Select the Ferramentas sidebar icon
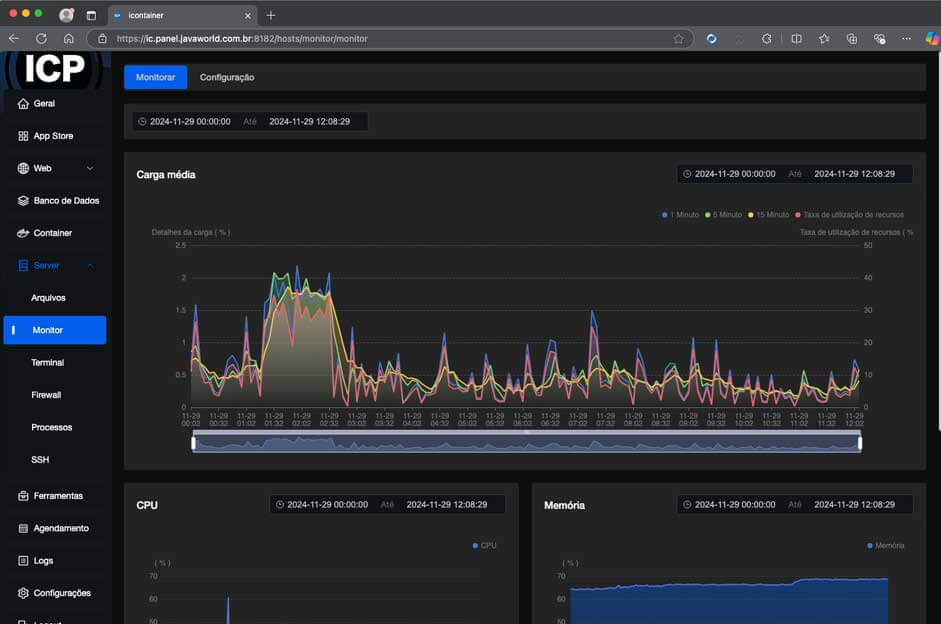Screen dimensions: 941x624 22,495
